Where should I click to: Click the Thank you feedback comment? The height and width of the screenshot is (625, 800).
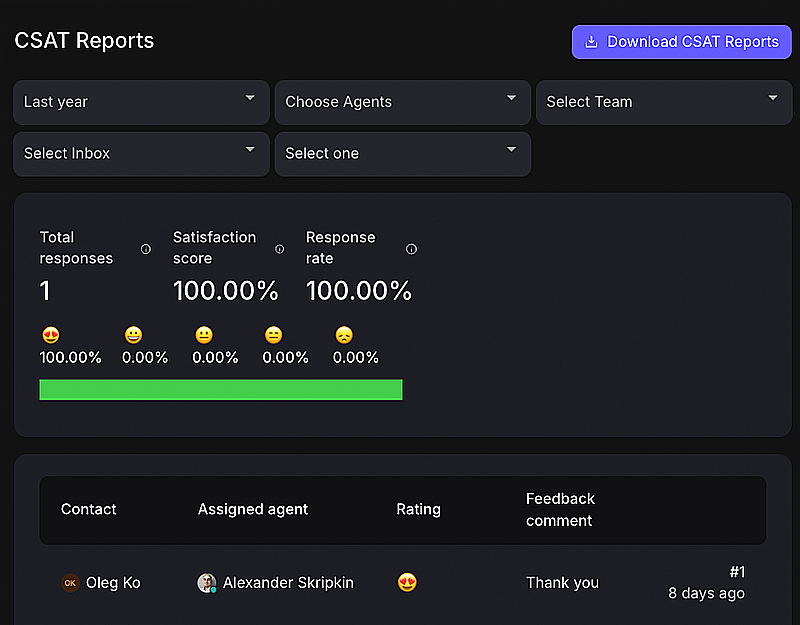[562, 583]
